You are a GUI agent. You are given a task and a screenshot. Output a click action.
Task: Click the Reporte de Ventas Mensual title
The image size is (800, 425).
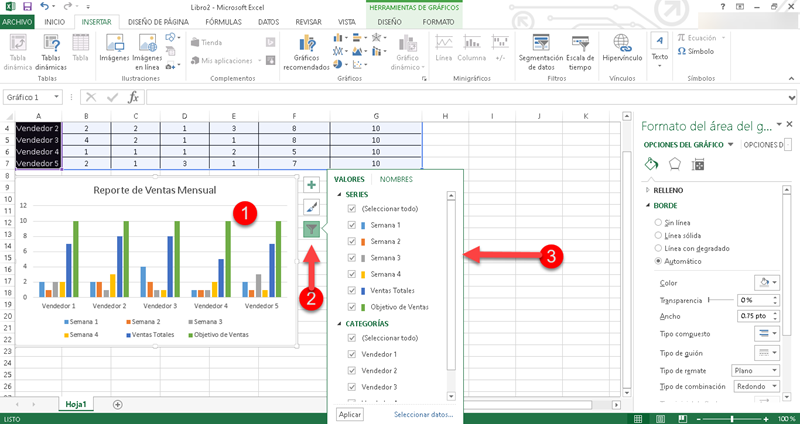[155, 190]
